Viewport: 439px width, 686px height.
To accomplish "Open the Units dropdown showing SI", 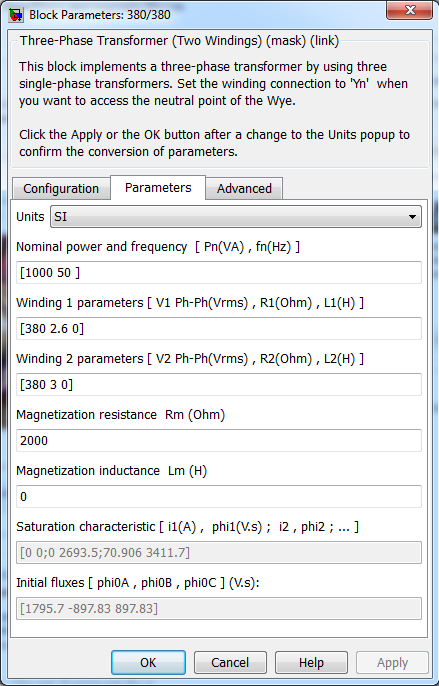I will [236, 217].
